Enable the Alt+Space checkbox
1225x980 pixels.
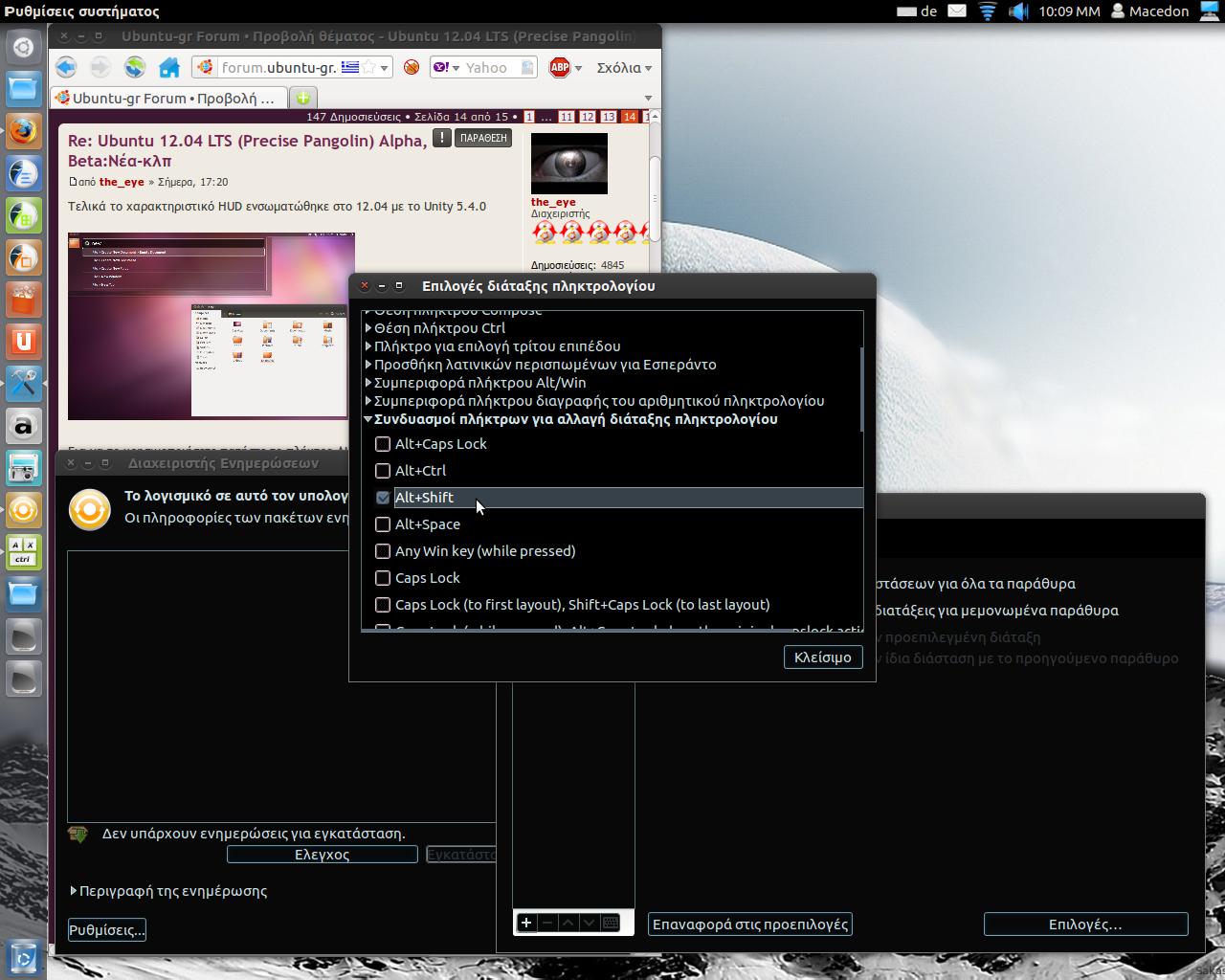click(383, 524)
